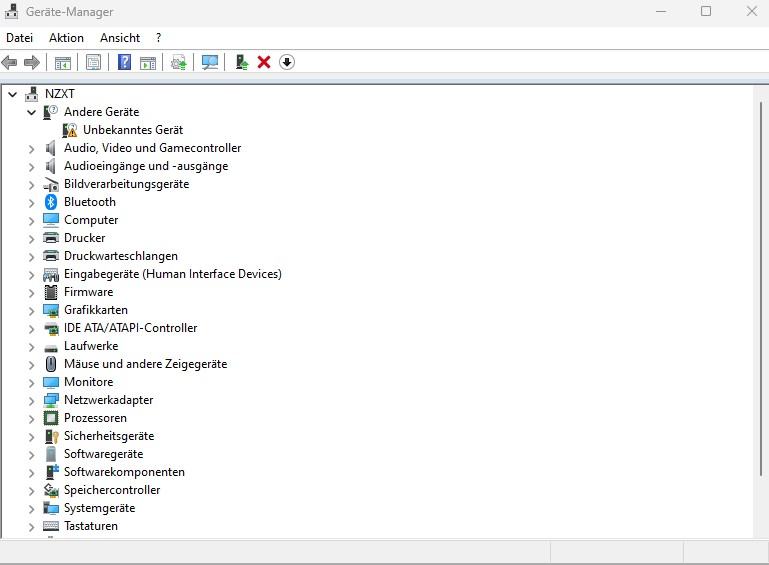The image size is (769, 565).
Task: Expand the Laufwerke category chevron
Action: point(31,347)
